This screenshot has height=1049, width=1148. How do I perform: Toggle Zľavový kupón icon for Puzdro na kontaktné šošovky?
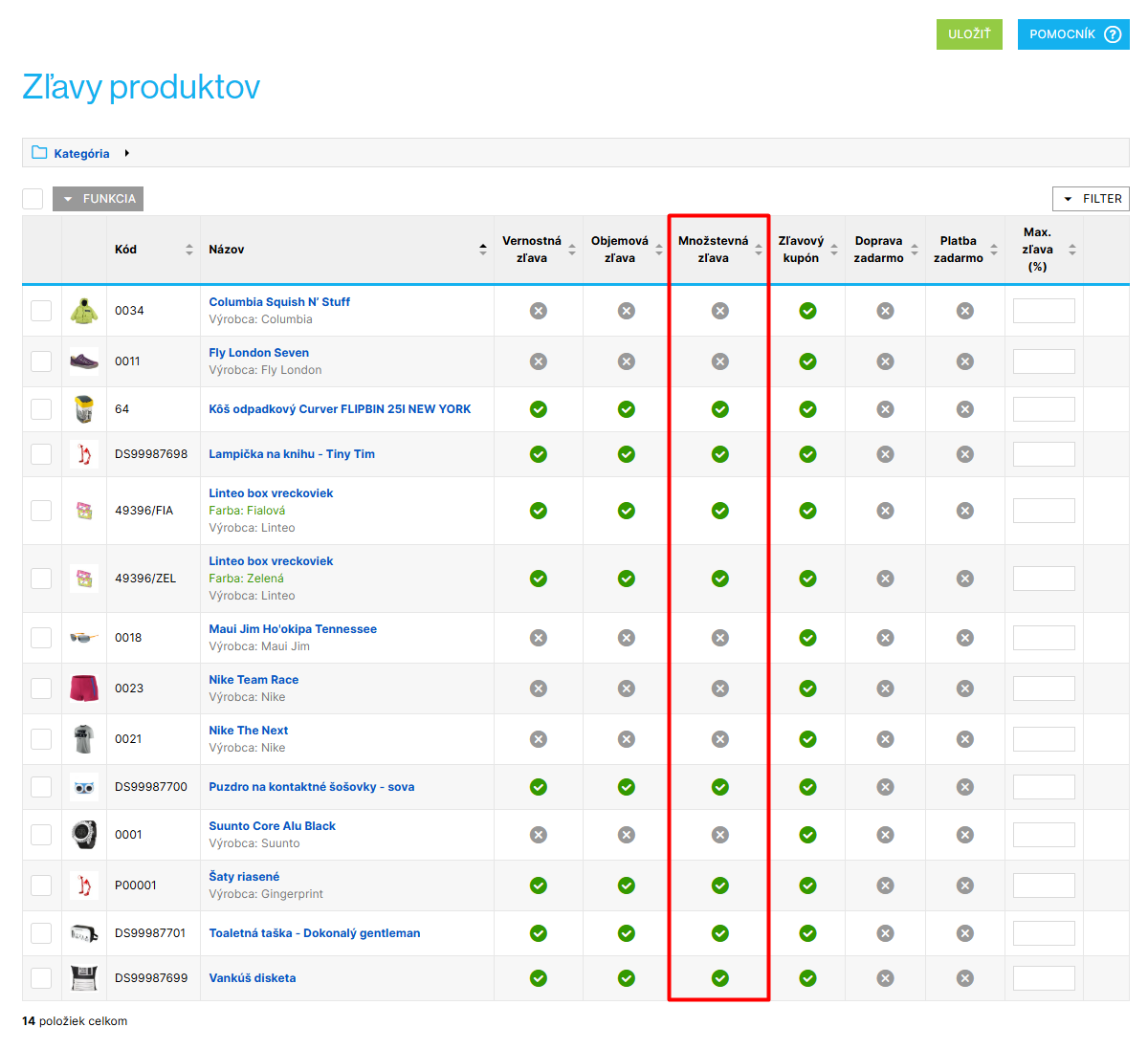[x=808, y=787]
